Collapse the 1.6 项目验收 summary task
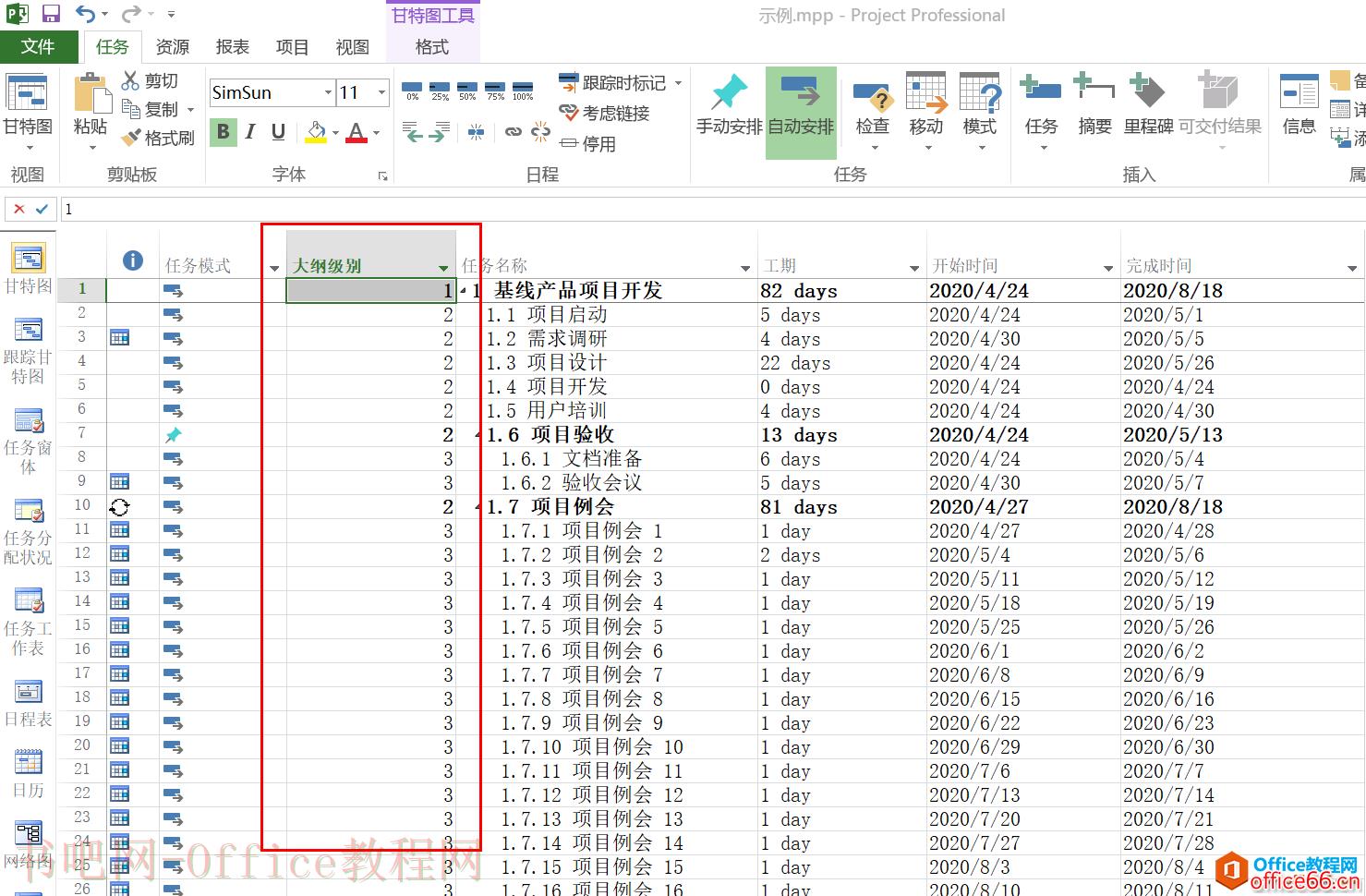This screenshot has width=1366, height=896. coord(478,435)
